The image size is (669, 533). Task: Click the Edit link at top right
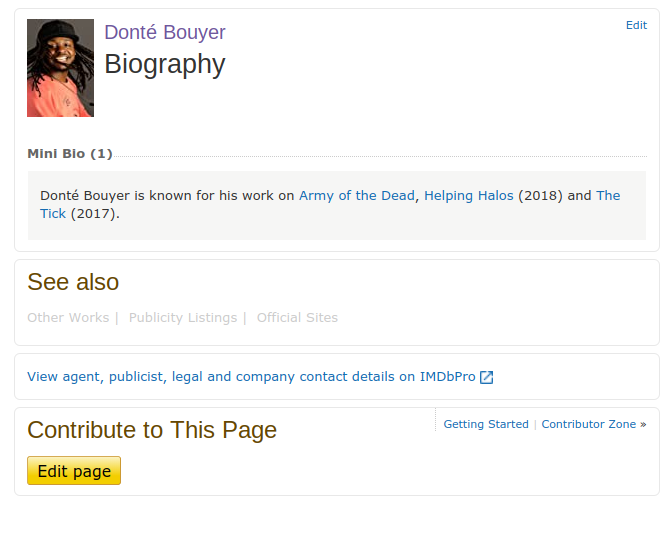coord(636,25)
